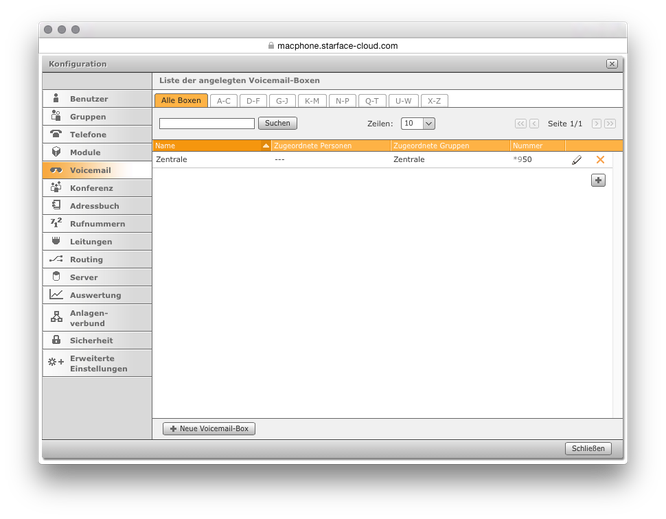Viewport: 666px width, 519px height.
Task: Switch to the K-M tab
Action: 312,101
